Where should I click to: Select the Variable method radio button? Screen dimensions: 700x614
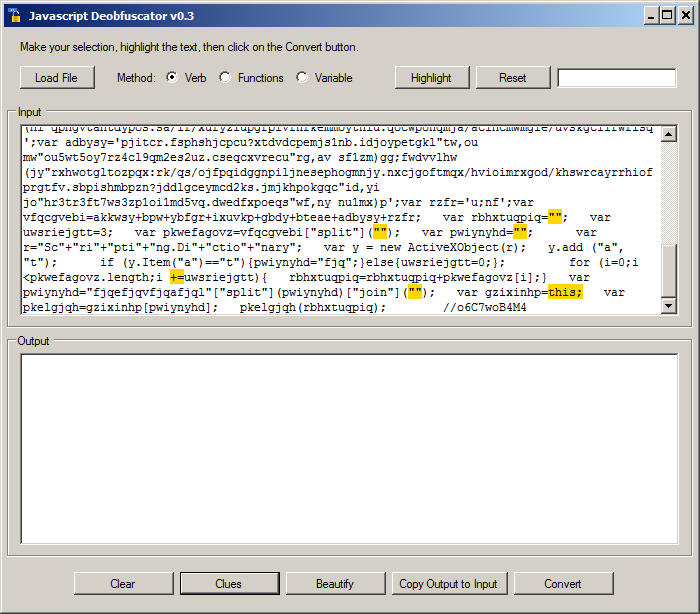(302, 77)
